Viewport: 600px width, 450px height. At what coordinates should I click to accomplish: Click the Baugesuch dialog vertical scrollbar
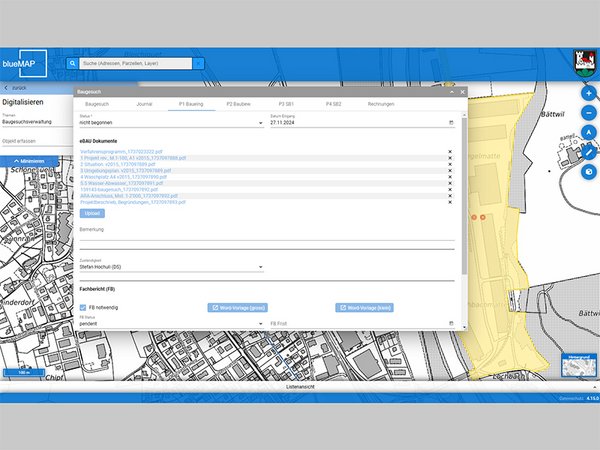coord(465,196)
